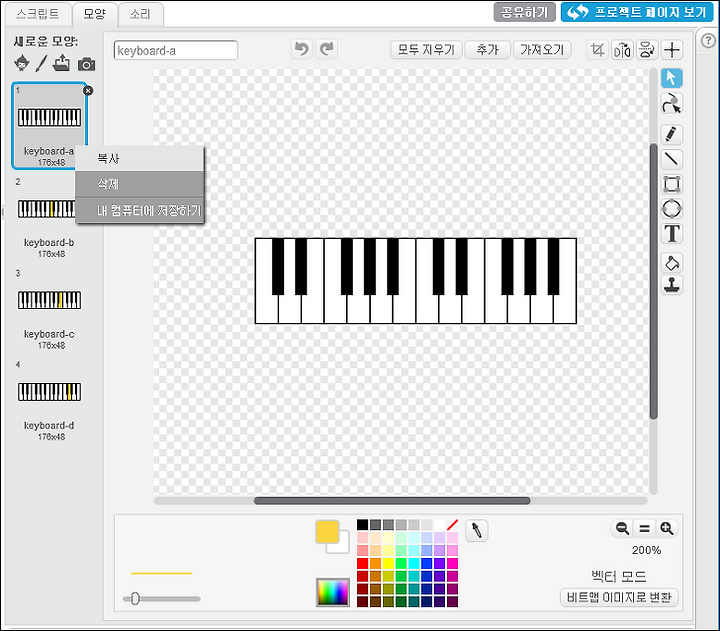Image resolution: width=720 pixels, height=631 pixels.
Task: Pick the paint bucket fill tool
Action: point(671,263)
